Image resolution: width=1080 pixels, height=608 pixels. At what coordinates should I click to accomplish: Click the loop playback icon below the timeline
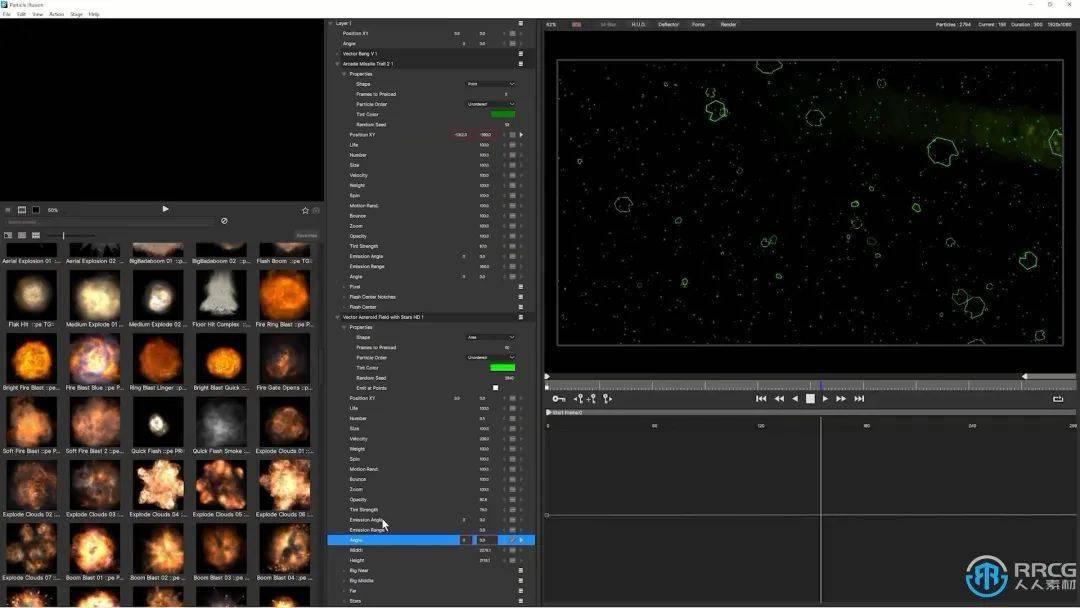point(1057,398)
